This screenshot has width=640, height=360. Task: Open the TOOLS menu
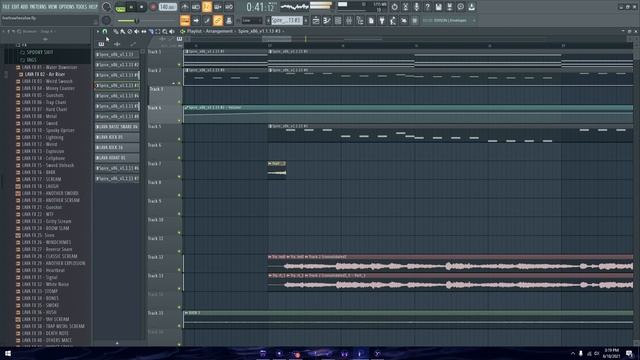tap(81, 7)
